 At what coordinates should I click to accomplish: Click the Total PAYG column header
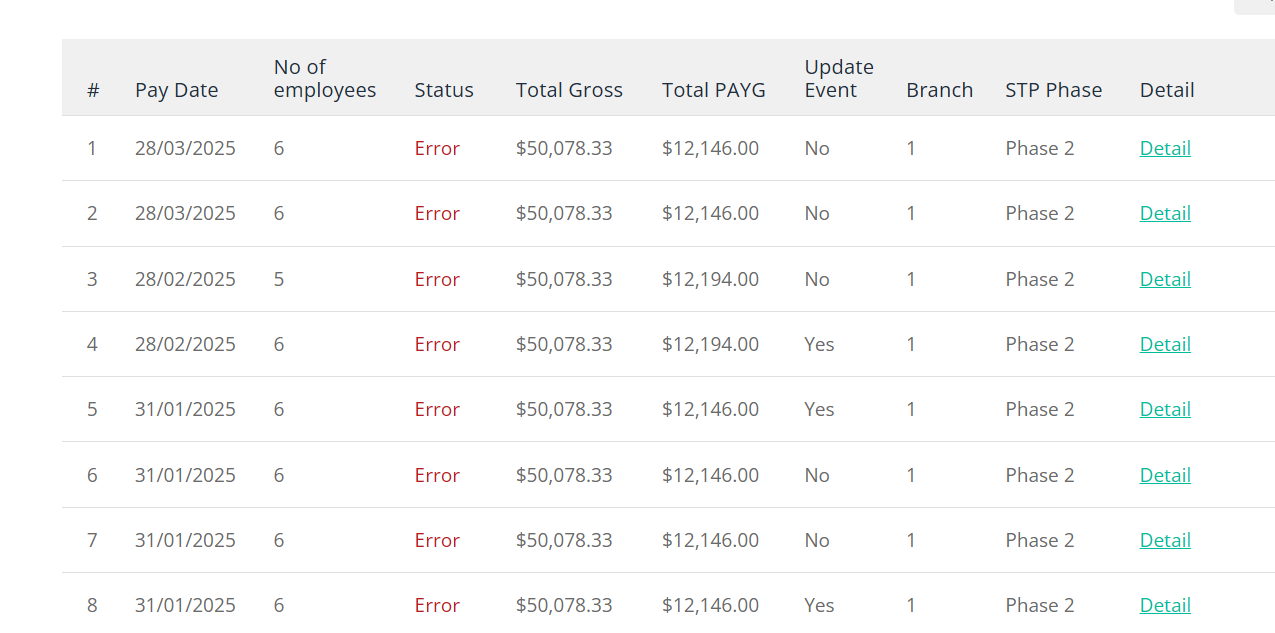714,90
